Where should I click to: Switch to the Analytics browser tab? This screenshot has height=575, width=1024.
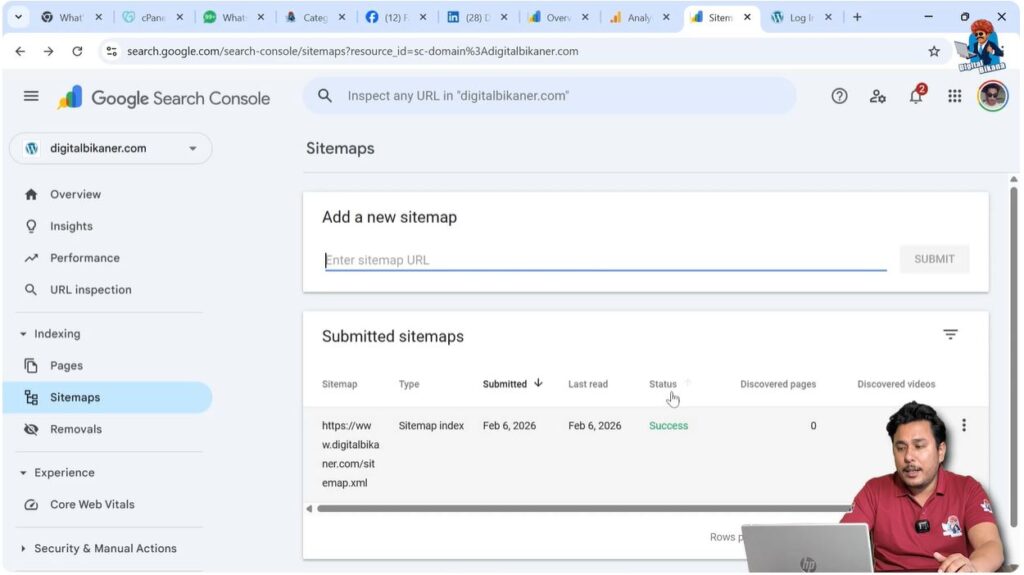(x=637, y=18)
